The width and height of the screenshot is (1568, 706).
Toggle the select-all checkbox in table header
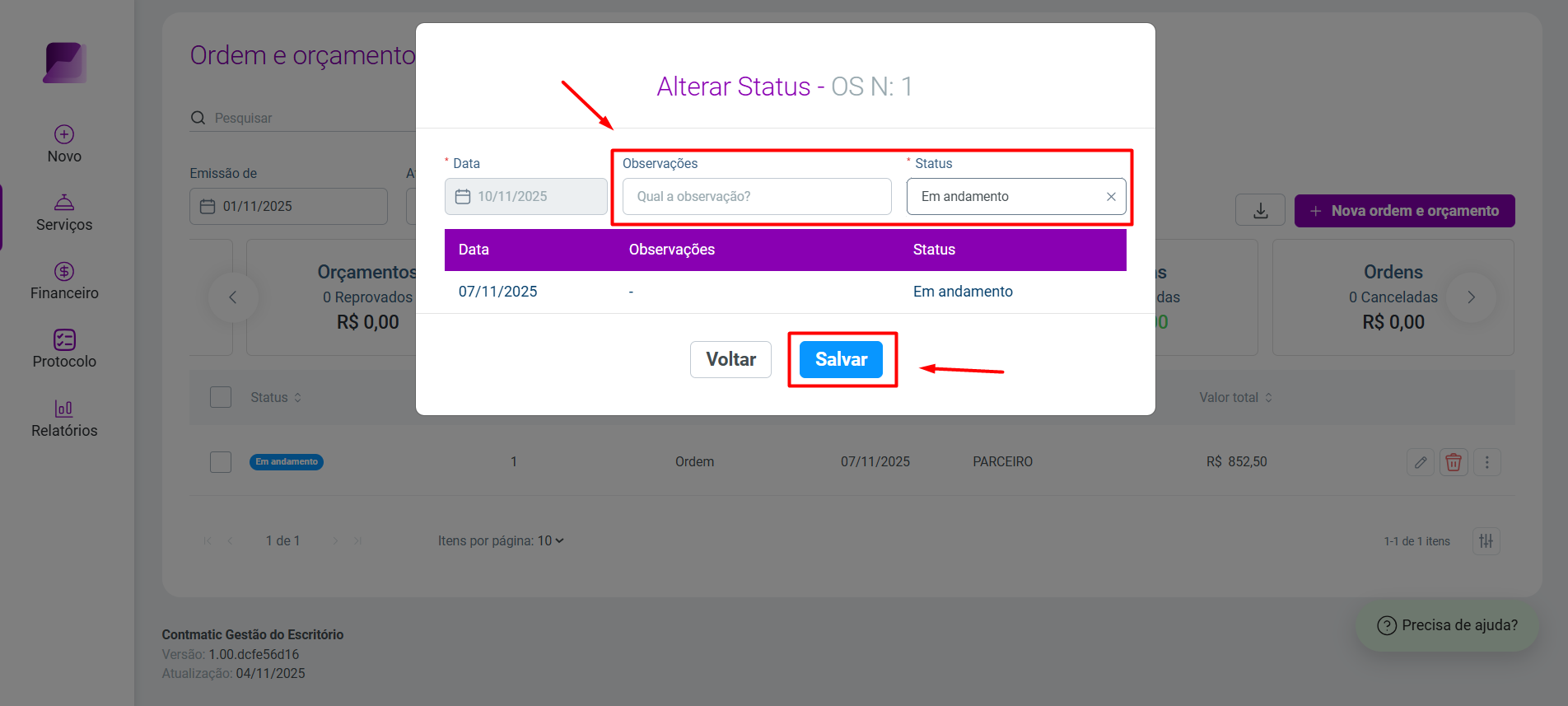pyautogui.click(x=221, y=397)
